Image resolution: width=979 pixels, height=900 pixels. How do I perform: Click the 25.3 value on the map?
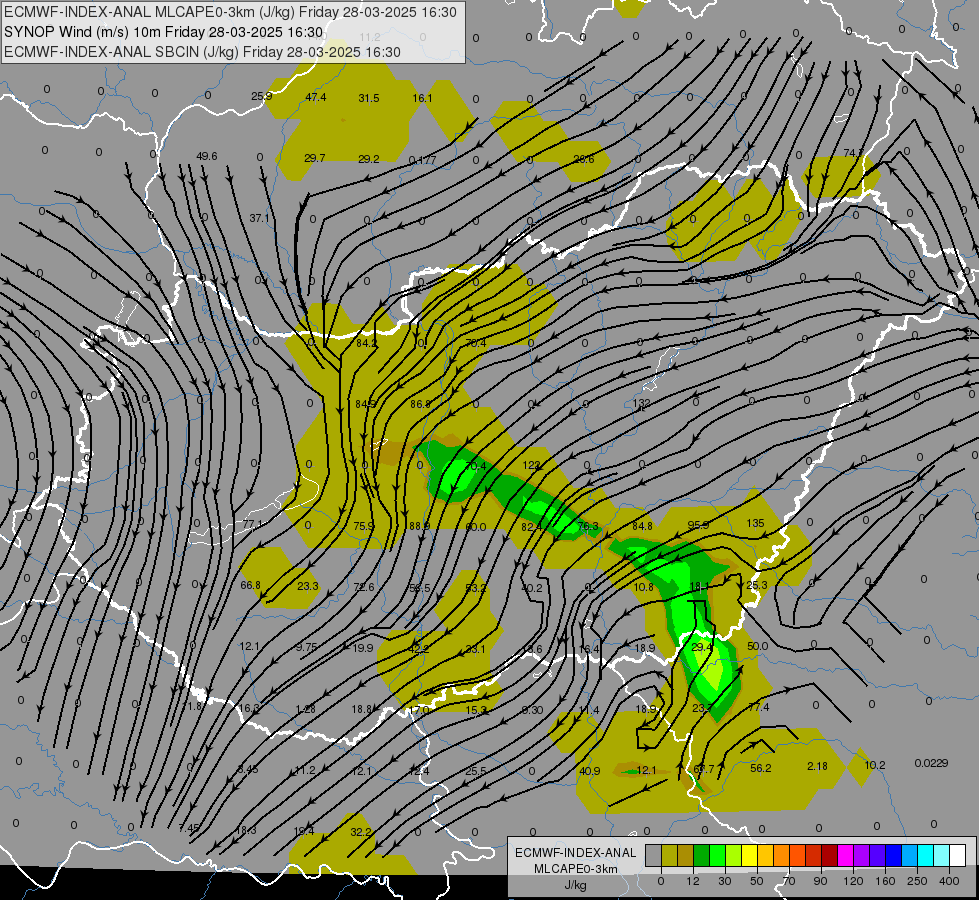pos(757,585)
